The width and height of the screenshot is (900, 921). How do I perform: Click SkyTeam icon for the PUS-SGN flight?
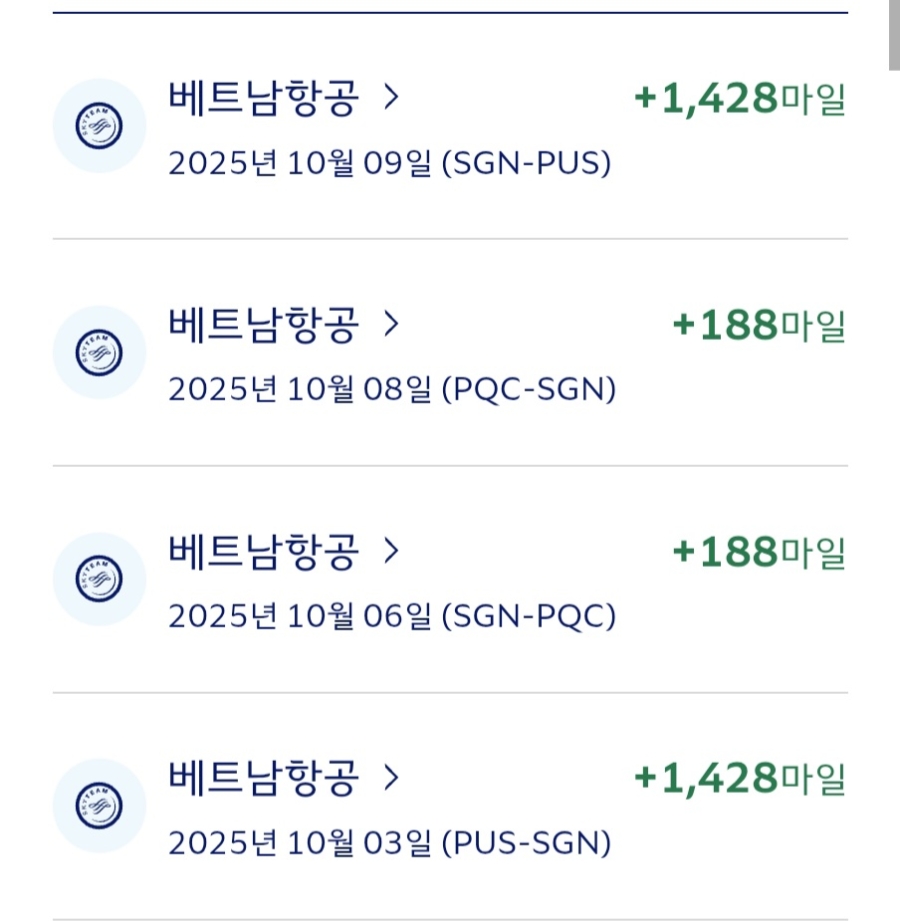point(99,805)
